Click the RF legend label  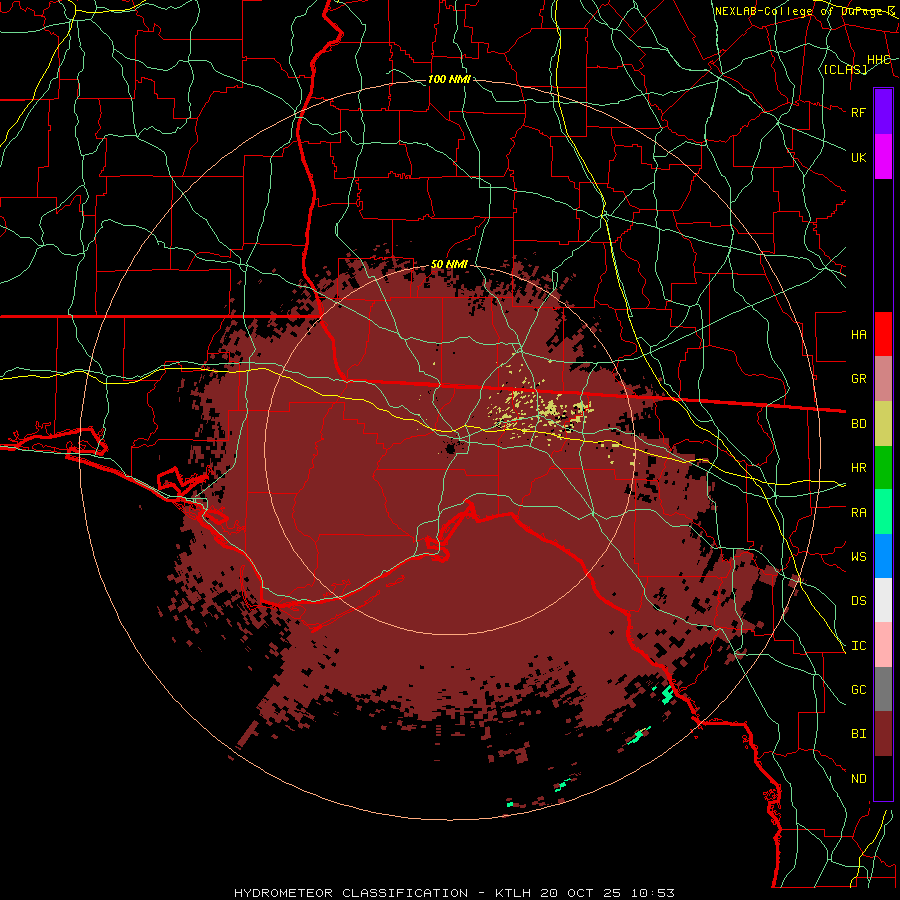tap(858, 112)
